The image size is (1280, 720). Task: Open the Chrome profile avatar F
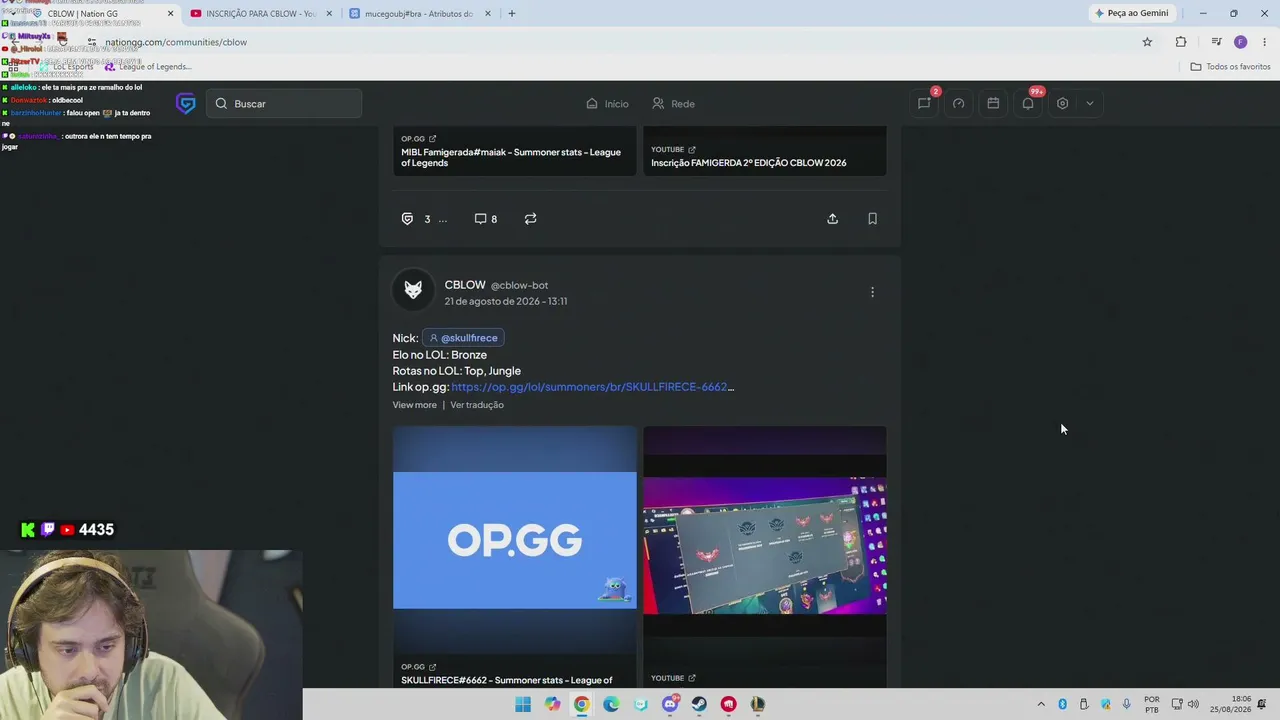pyautogui.click(x=1240, y=42)
